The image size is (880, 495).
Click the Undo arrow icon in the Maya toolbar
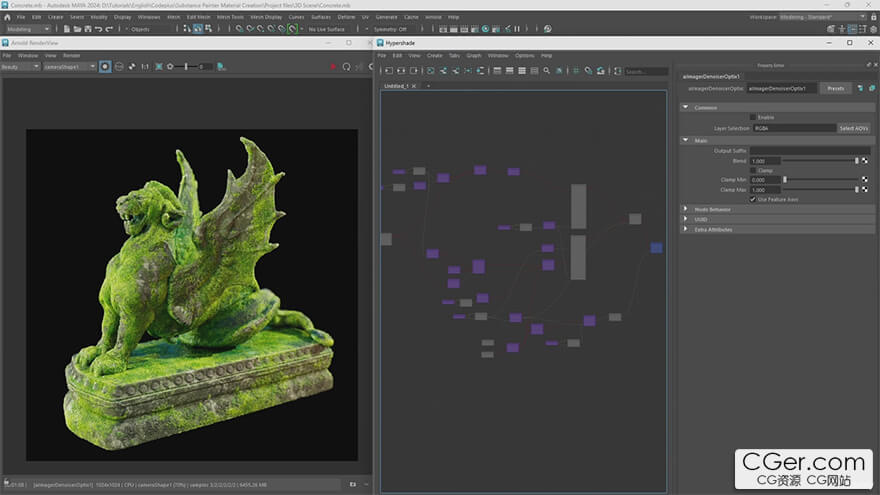pyautogui.click(x=98, y=29)
